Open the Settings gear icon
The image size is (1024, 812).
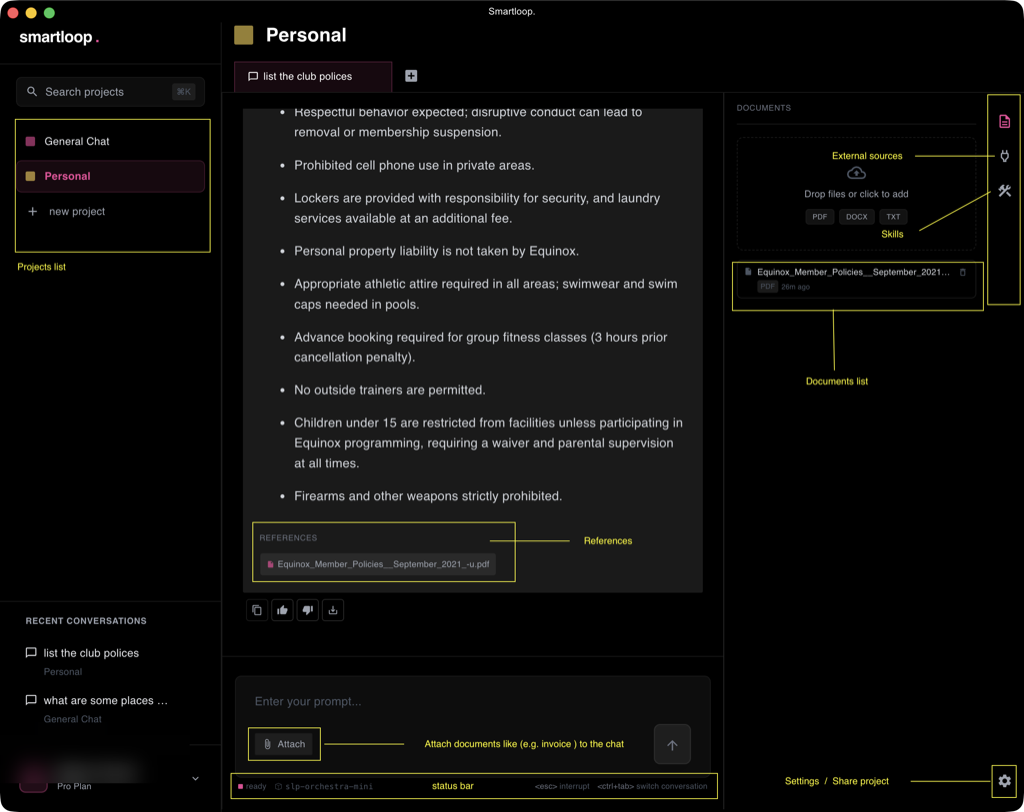1004,781
